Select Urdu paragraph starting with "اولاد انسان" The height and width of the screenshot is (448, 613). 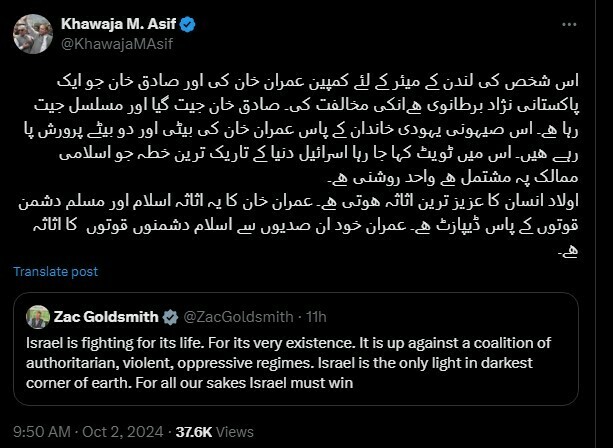click(x=340, y=206)
